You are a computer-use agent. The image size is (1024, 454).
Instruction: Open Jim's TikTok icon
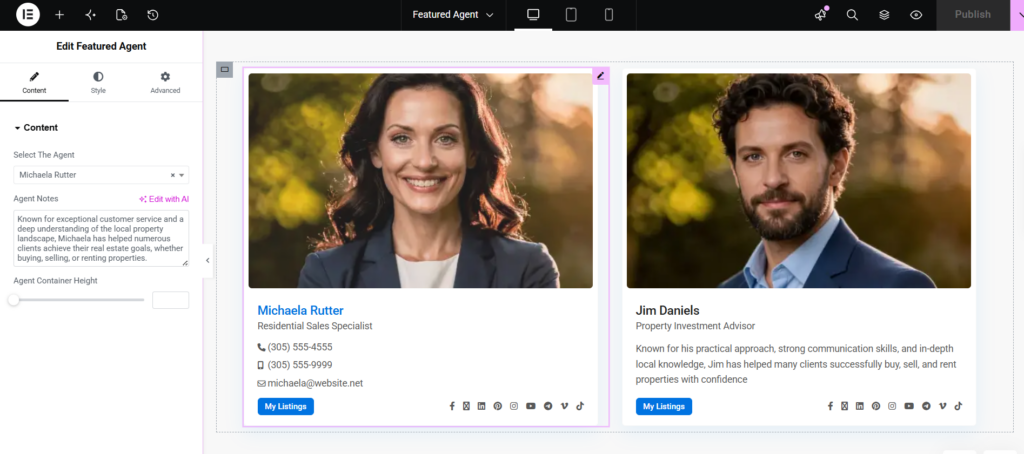tap(958, 406)
